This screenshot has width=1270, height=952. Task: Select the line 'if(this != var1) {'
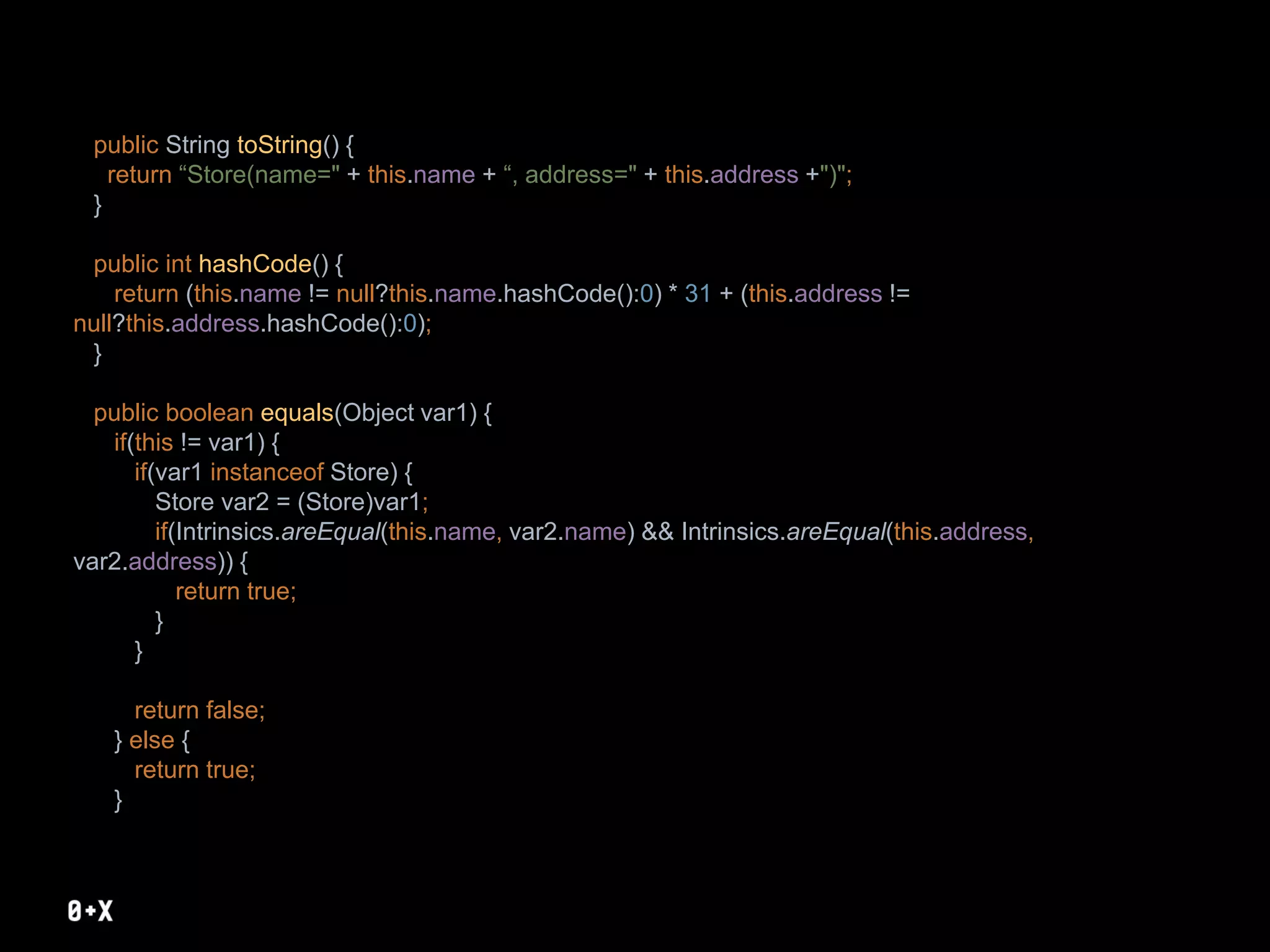click(x=197, y=443)
